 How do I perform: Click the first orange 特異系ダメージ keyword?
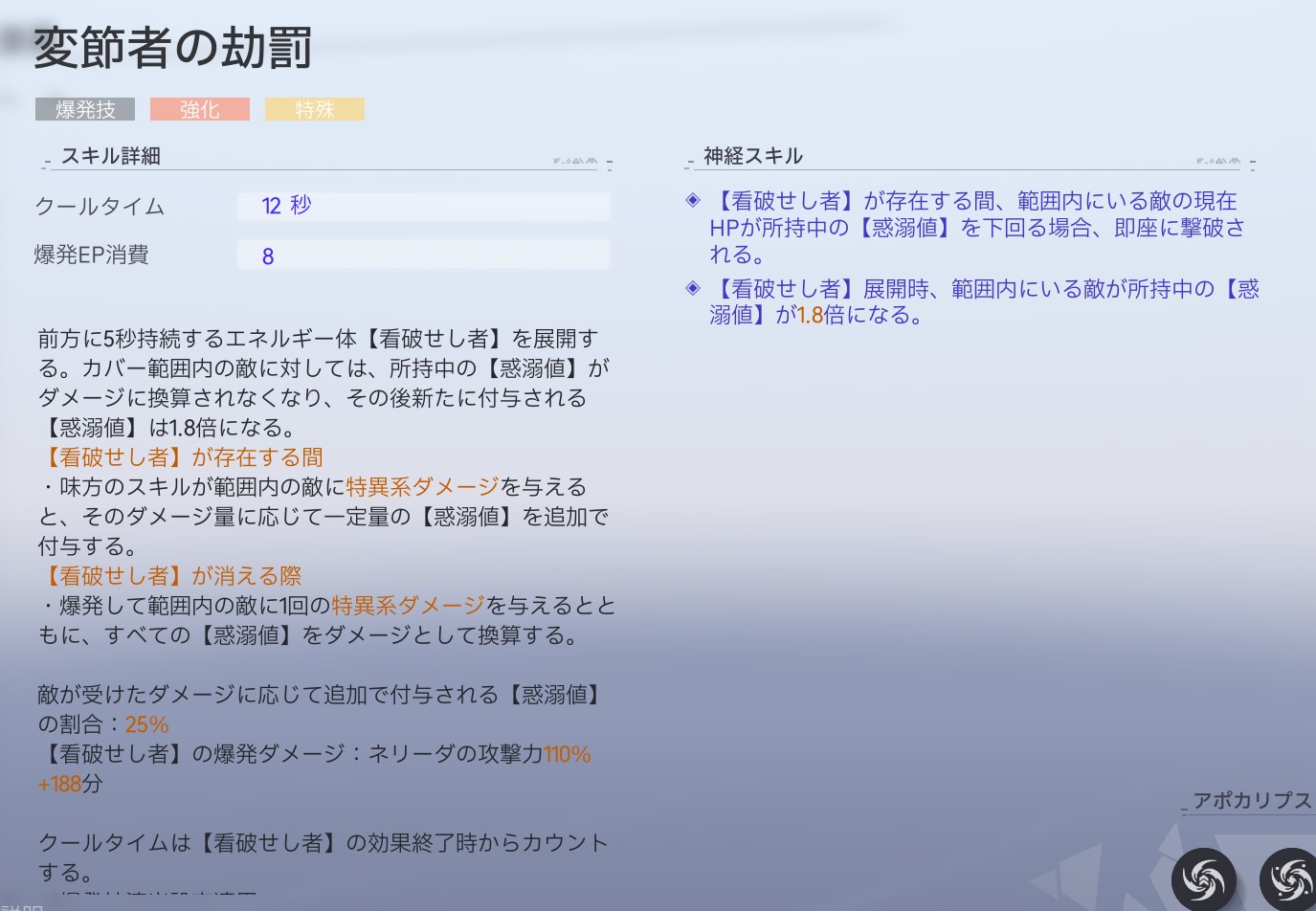tap(422, 487)
